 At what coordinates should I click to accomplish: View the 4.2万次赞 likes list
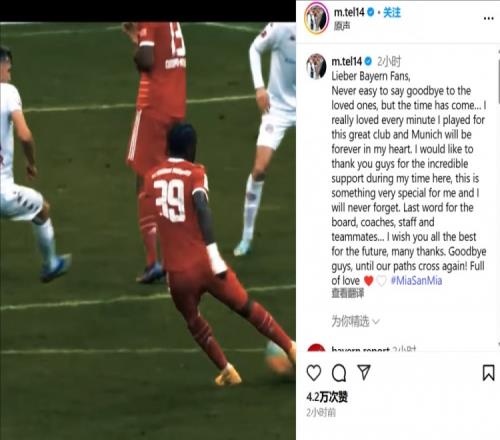(327, 397)
